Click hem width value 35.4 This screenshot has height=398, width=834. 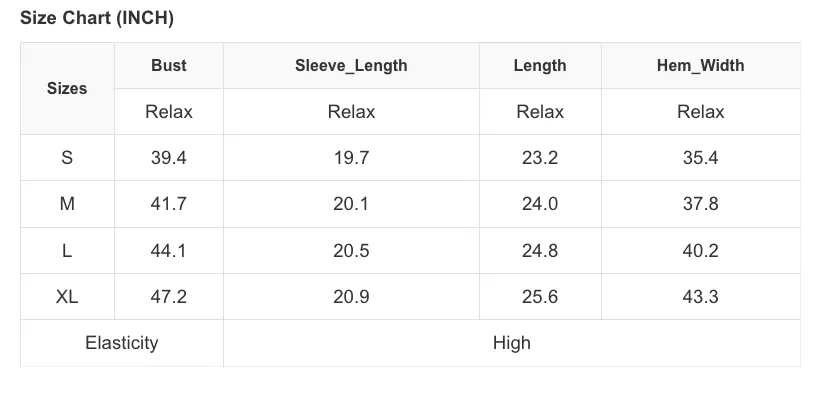pyautogui.click(x=700, y=158)
